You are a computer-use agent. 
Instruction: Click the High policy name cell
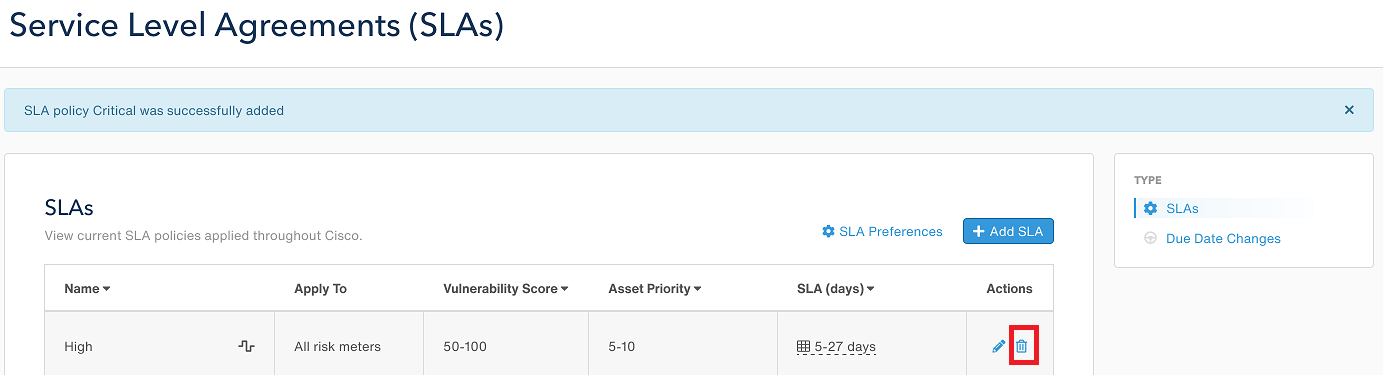pyautogui.click(x=160, y=347)
